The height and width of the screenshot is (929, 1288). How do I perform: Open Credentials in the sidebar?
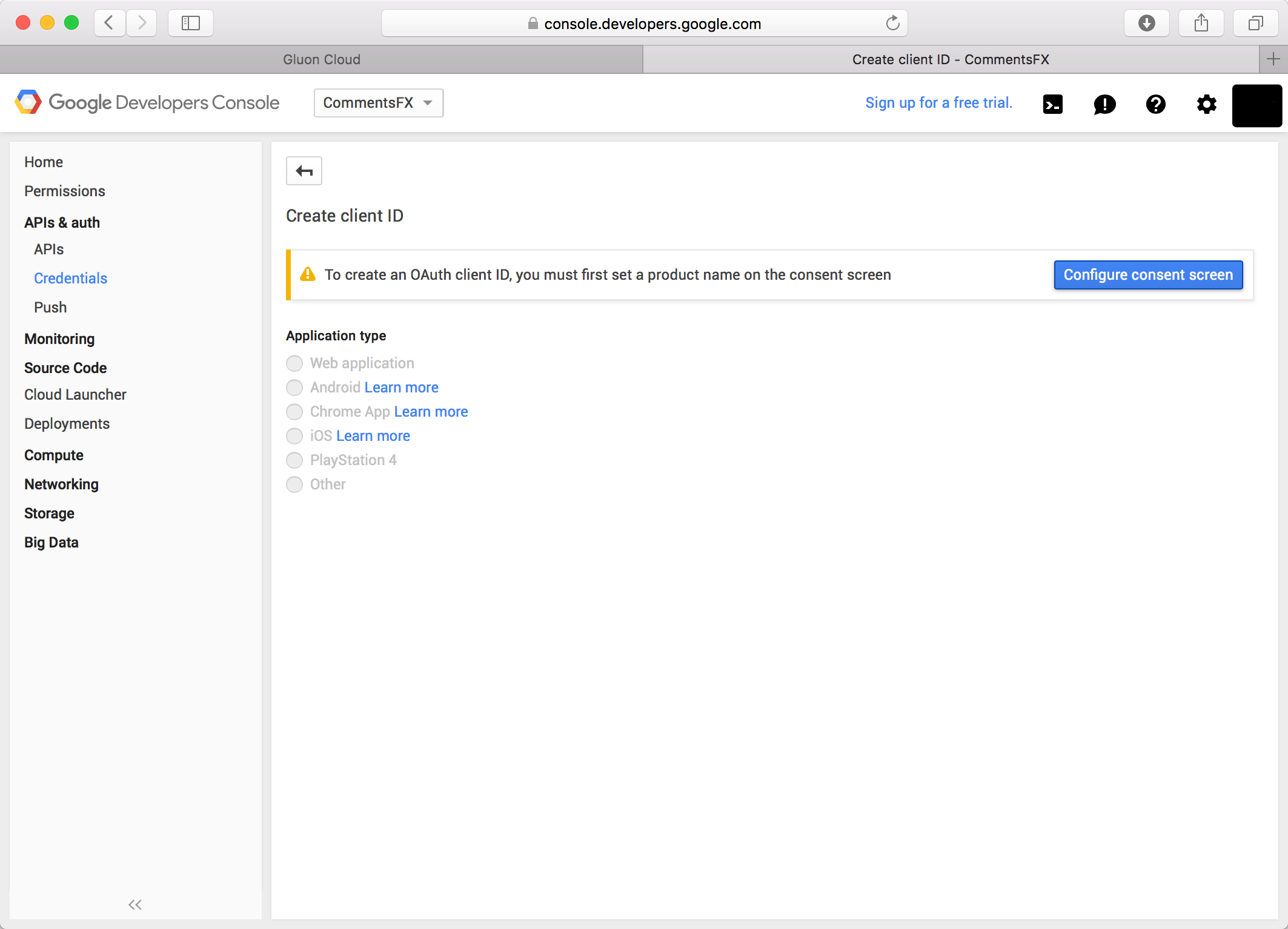click(70, 278)
